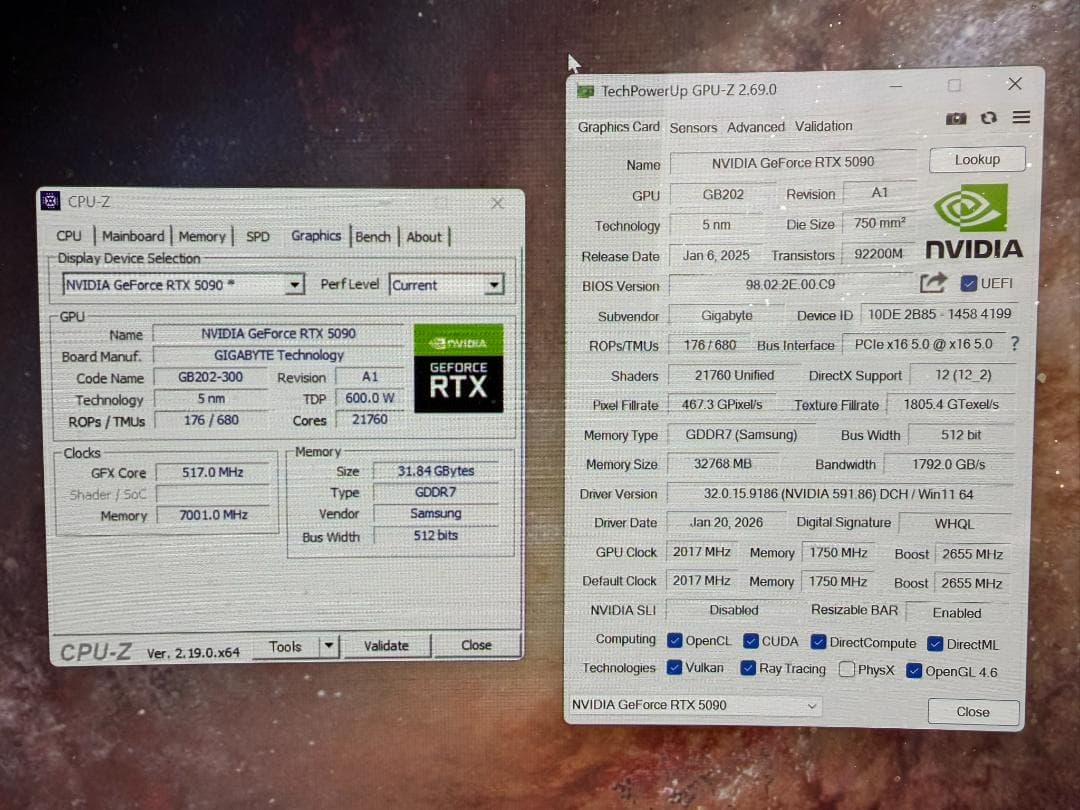Click the Close button in CPU-Z
This screenshot has width=1080, height=810.
click(476, 645)
